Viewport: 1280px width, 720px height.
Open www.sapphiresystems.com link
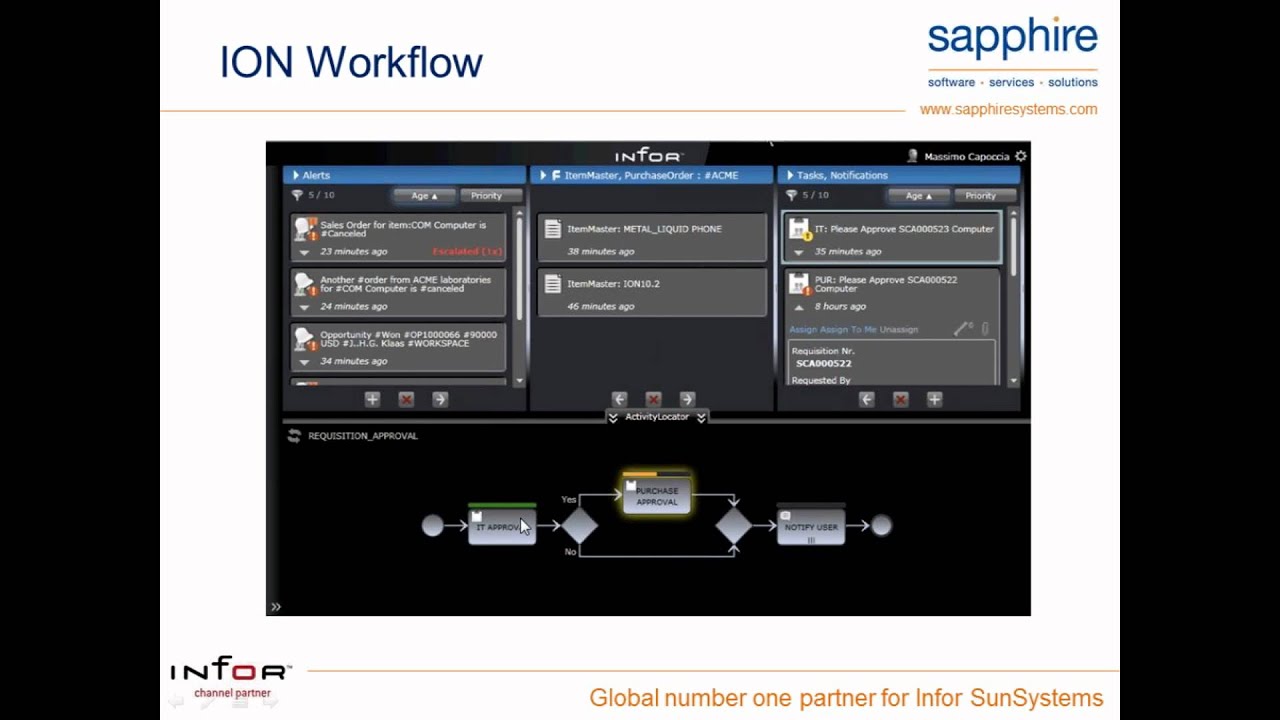click(x=1008, y=109)
